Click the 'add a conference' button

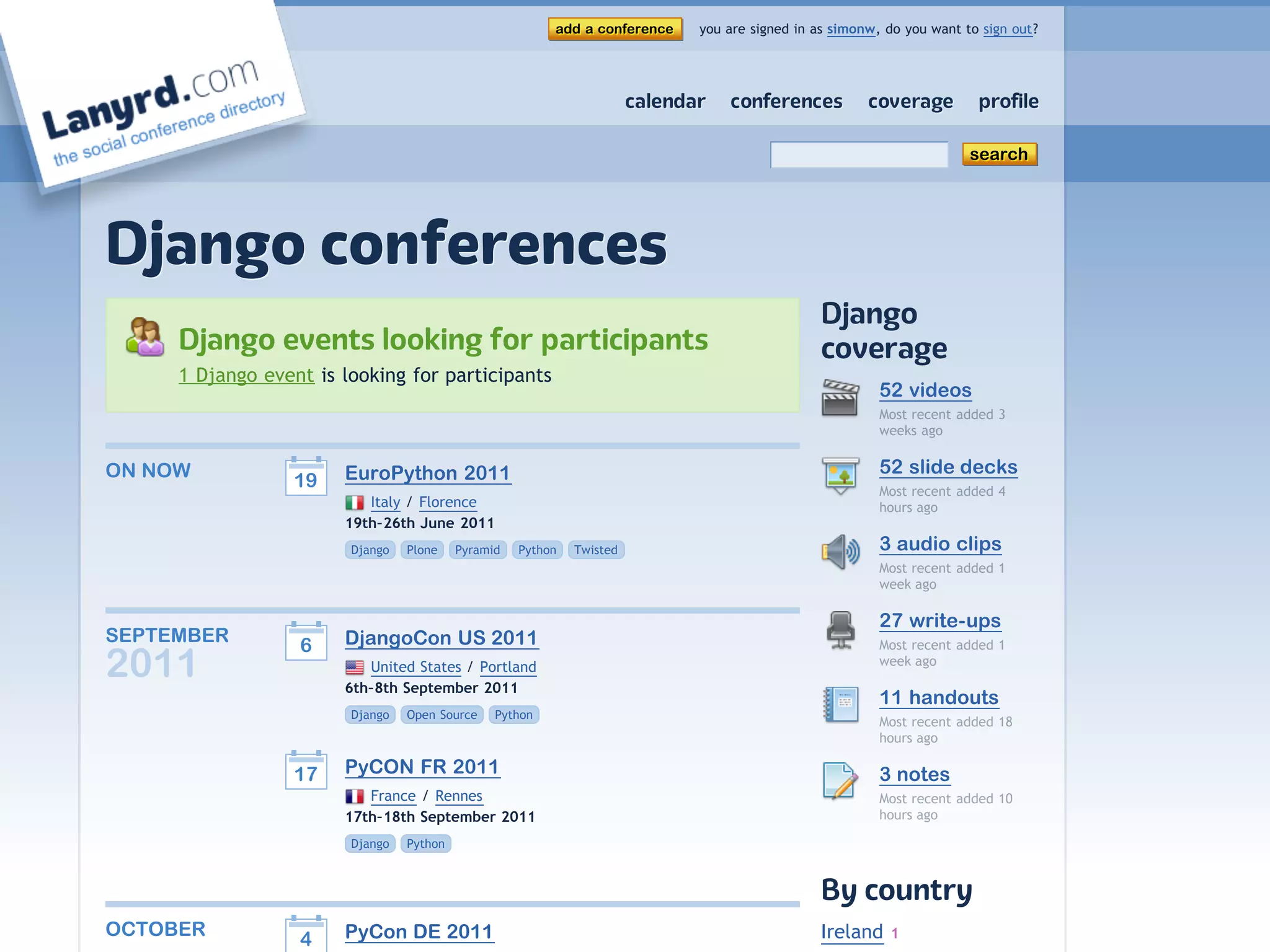pyautogui.click(x=615, y=29)
